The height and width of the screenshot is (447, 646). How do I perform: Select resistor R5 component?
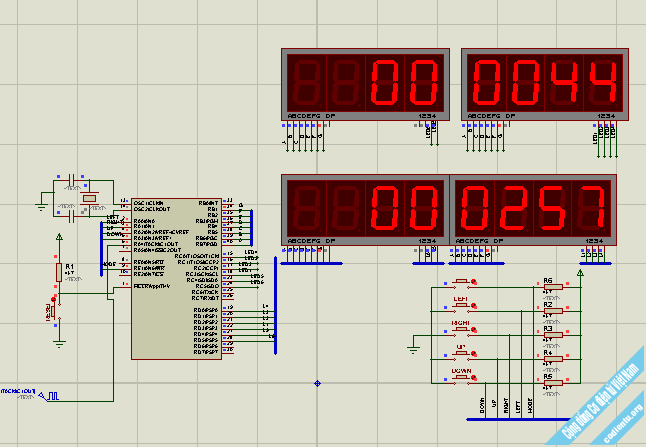click(x=553, y=383)
